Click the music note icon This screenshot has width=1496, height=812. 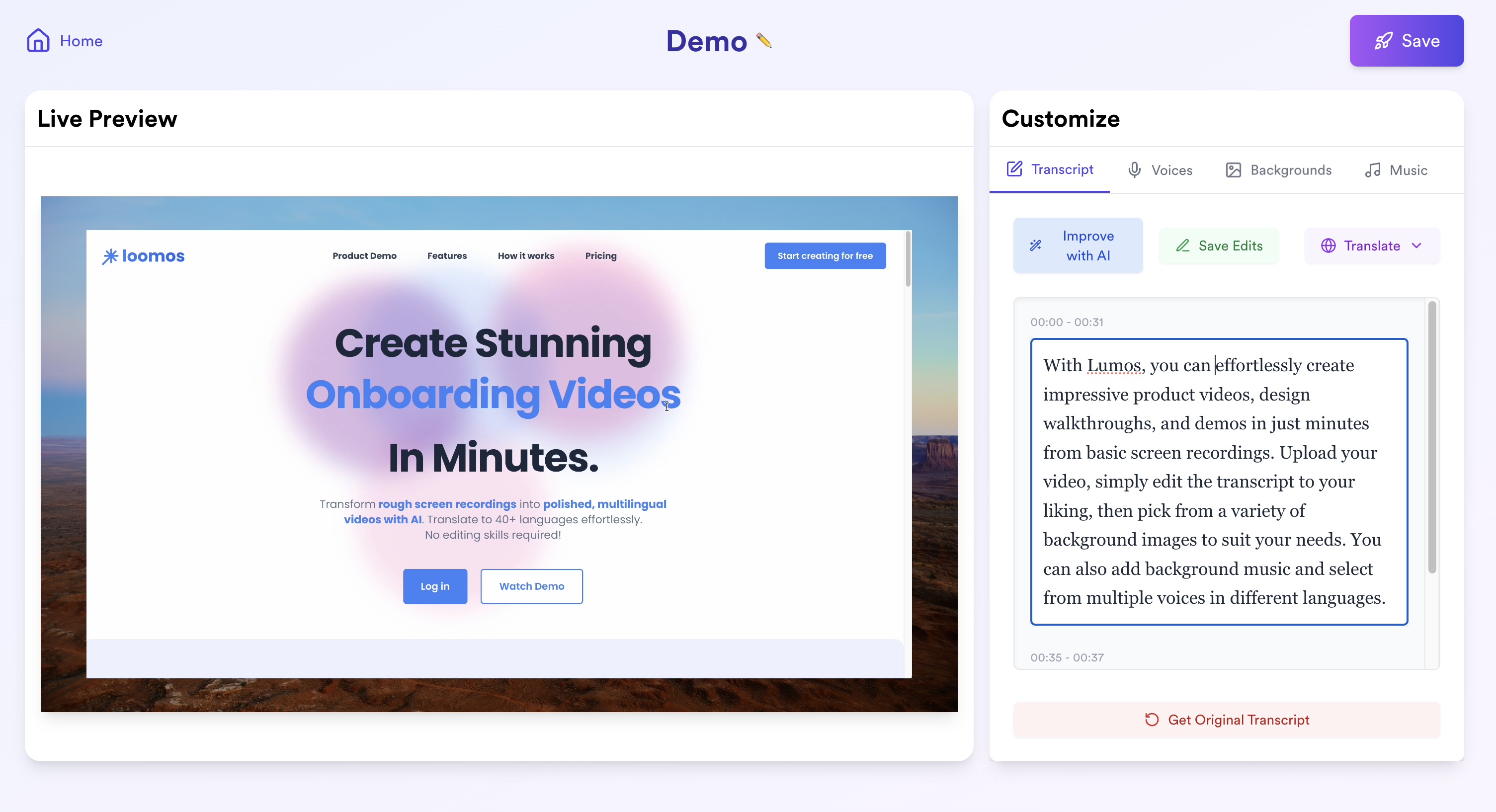1373,169
